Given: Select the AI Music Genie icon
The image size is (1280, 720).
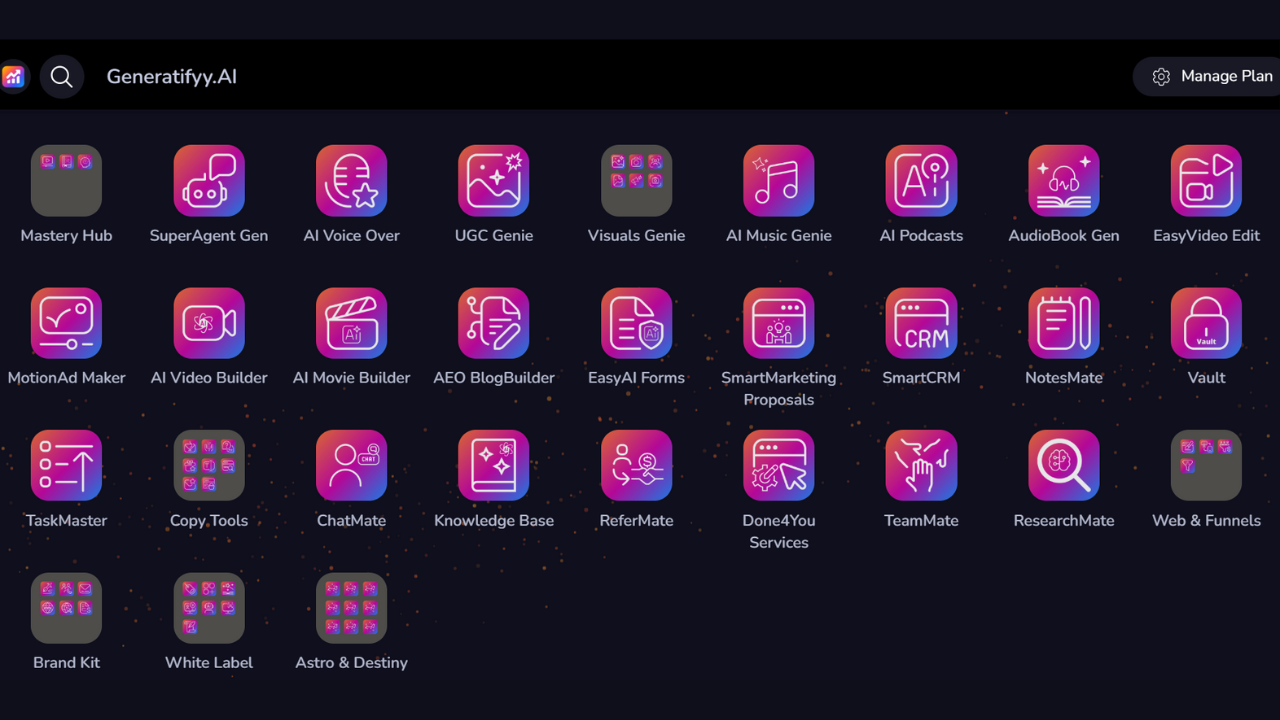Looking at the screenshot, I should point(779,181).
